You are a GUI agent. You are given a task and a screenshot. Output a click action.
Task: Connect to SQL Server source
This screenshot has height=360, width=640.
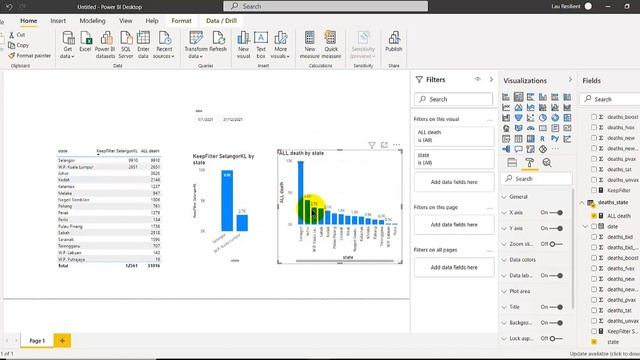click(126, 44)
